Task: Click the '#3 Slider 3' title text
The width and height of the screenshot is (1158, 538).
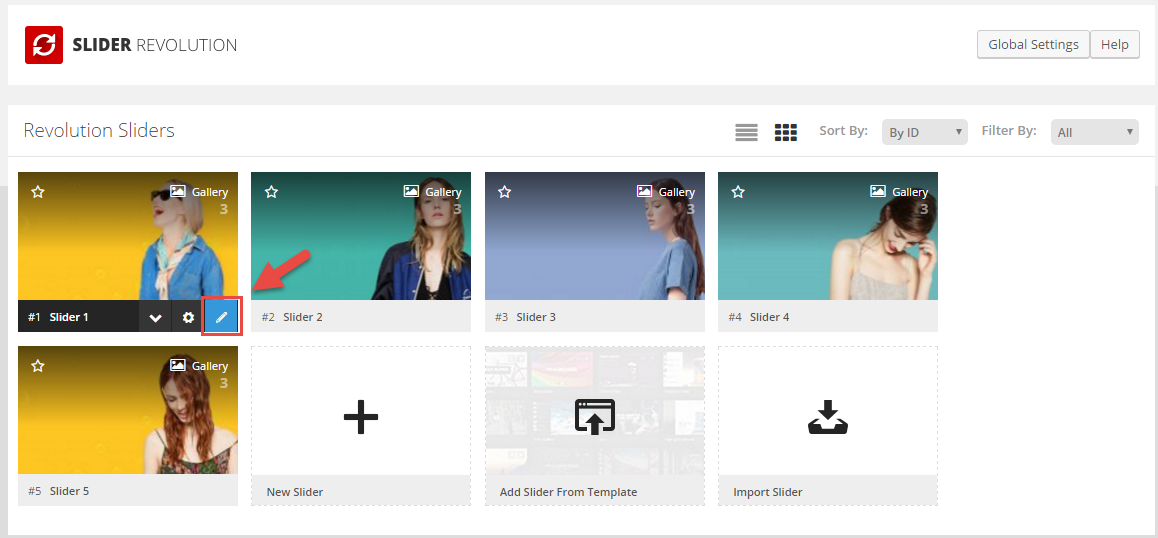Action: [x=525, y=317]
